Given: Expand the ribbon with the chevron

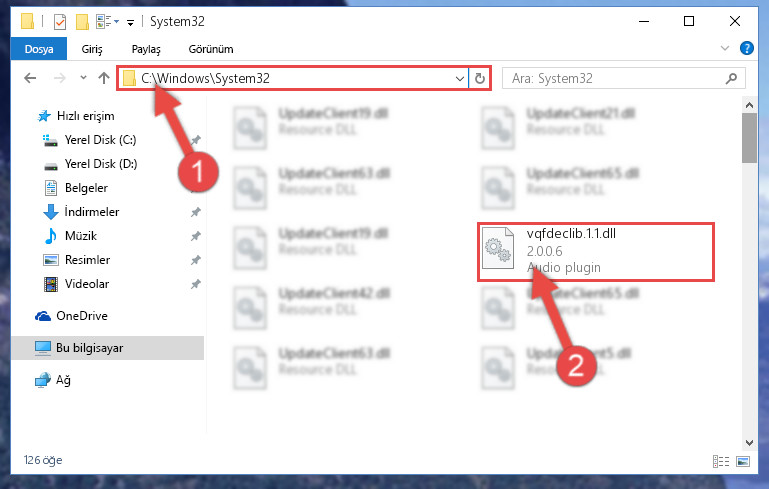Looking at the screenshot, I should tap(724, 48).
